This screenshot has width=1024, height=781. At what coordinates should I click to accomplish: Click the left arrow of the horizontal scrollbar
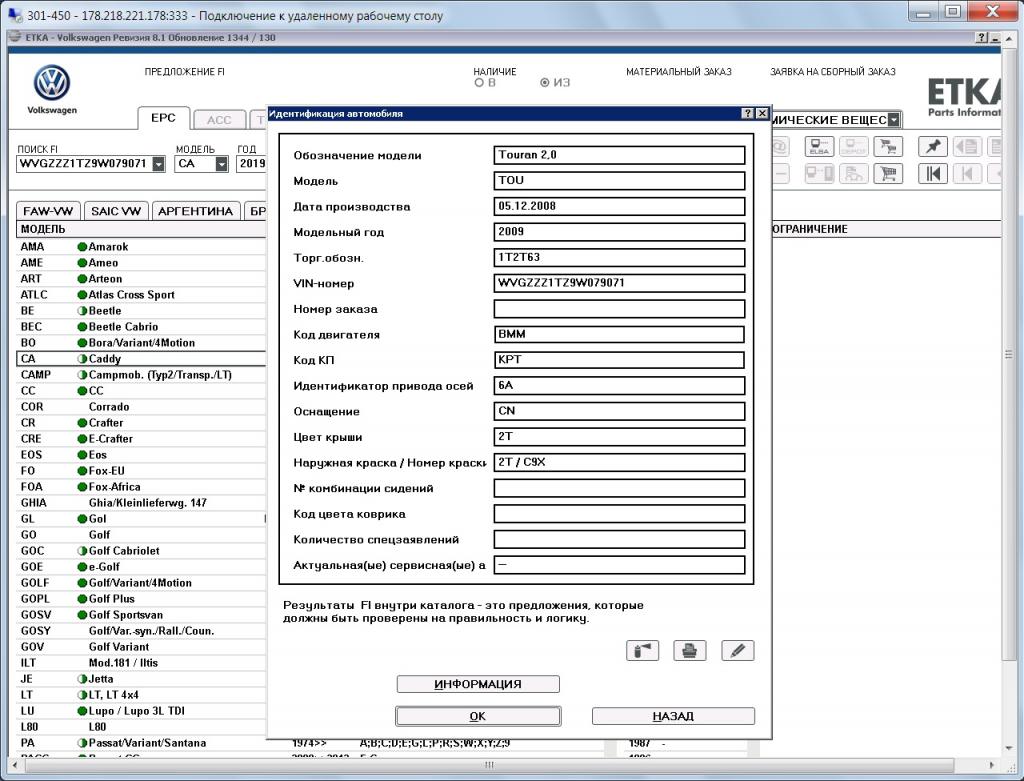[x=14, y=765]
